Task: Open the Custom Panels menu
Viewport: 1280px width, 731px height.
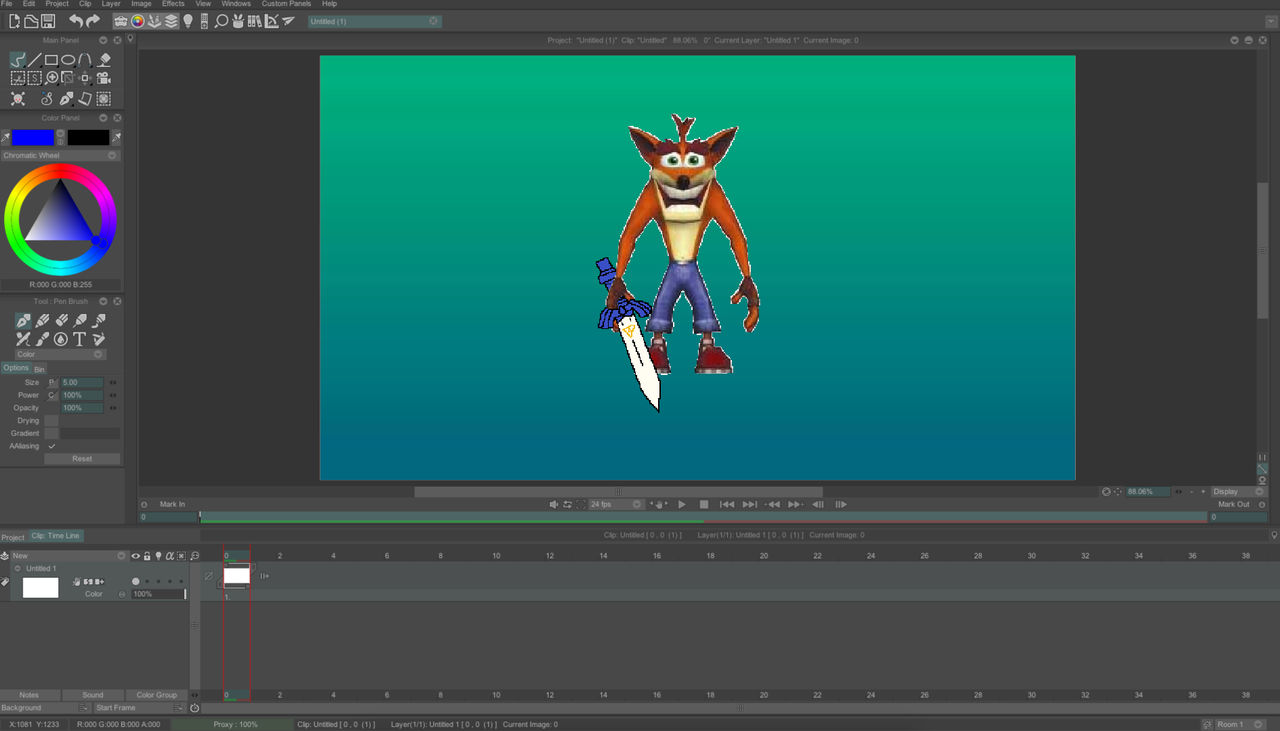Action: pos(286,4)
